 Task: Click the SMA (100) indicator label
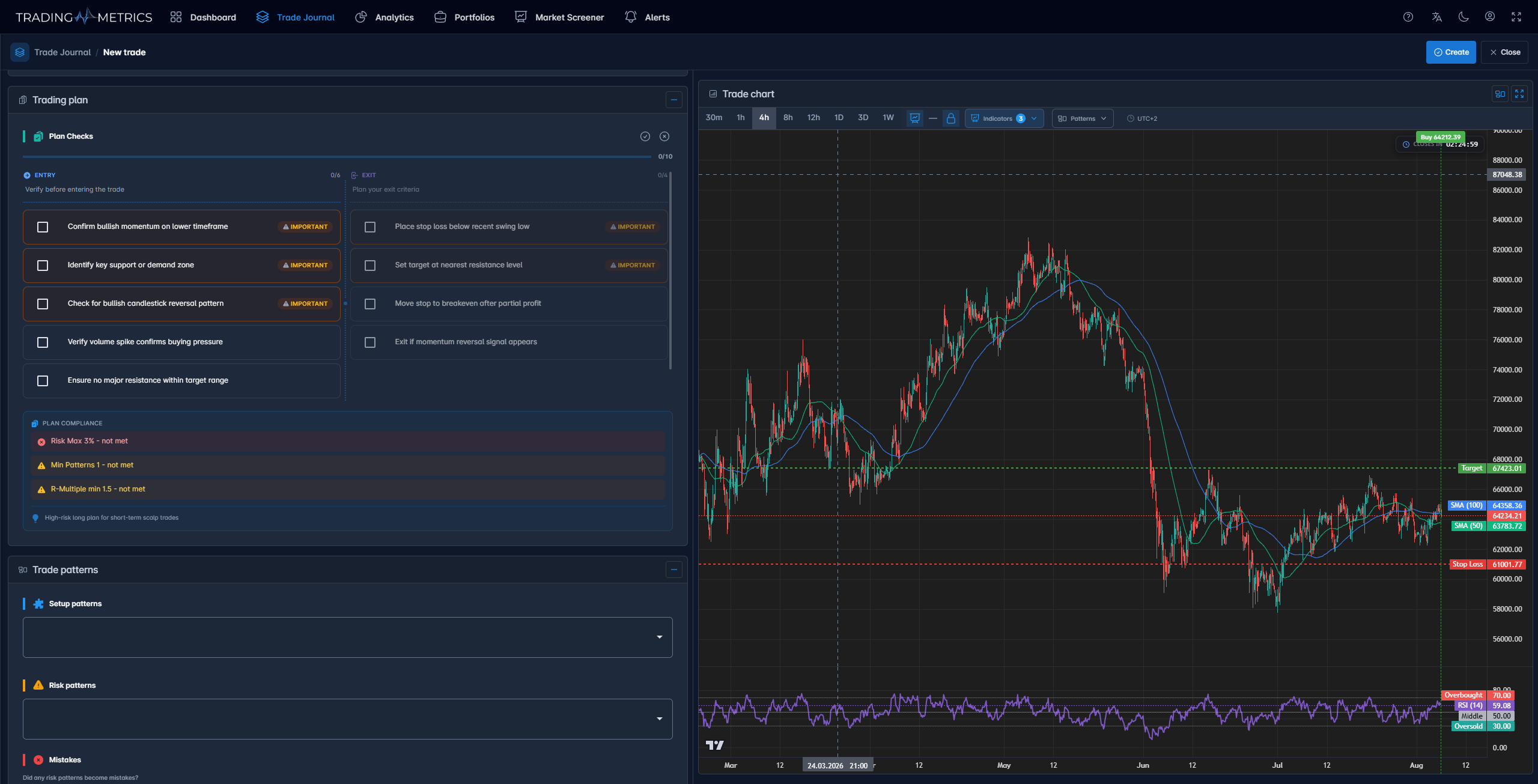click(x=1467, y=505)
